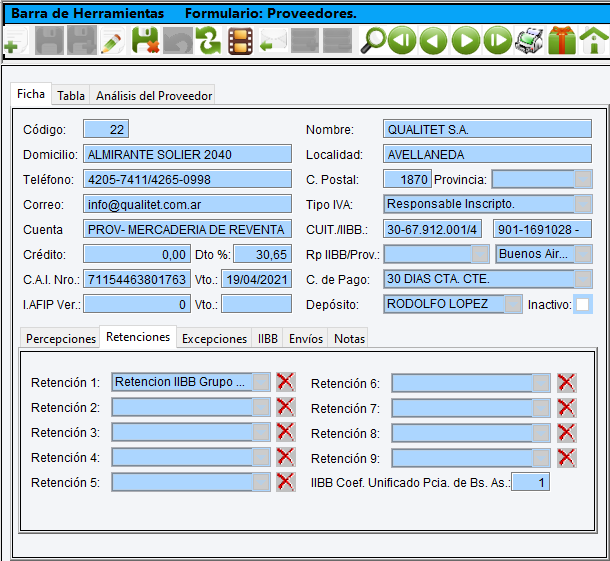Open the IIBB tab

268,338
